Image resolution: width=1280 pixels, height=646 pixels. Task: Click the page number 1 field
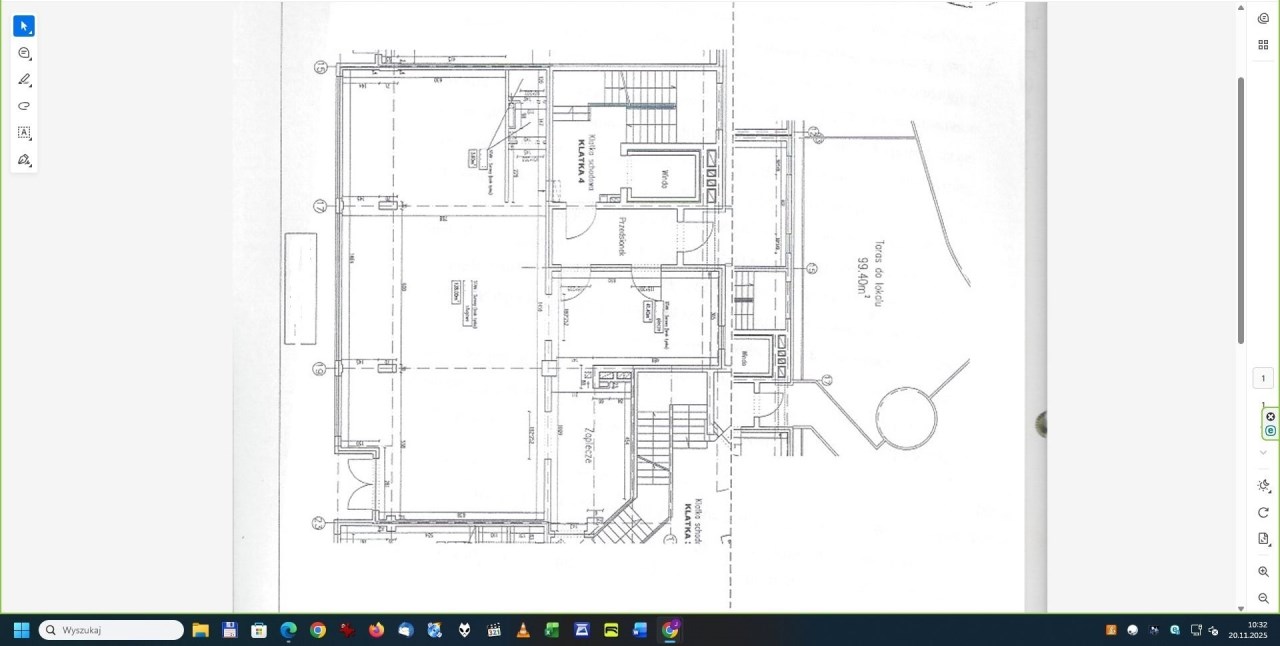(x=1263, y=378)
